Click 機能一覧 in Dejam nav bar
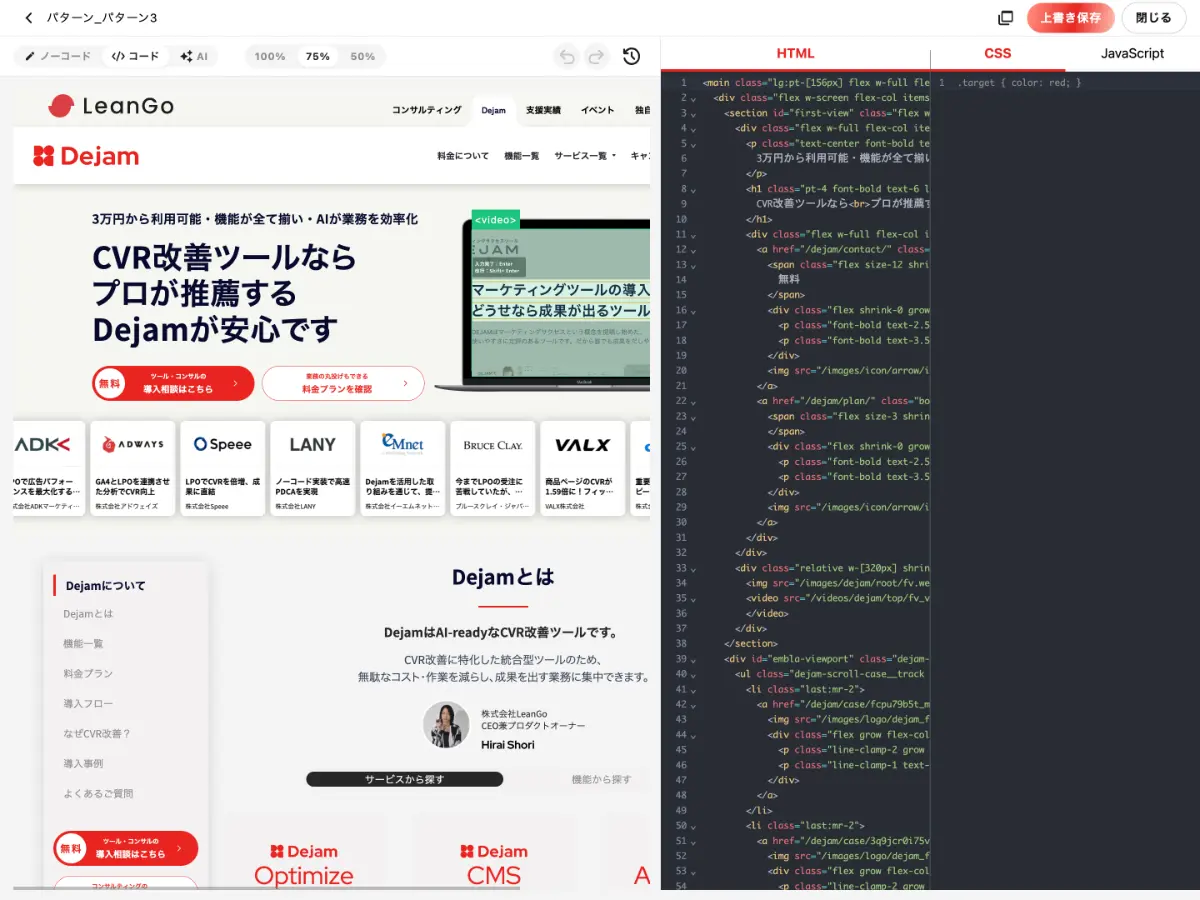 (522, 156)
